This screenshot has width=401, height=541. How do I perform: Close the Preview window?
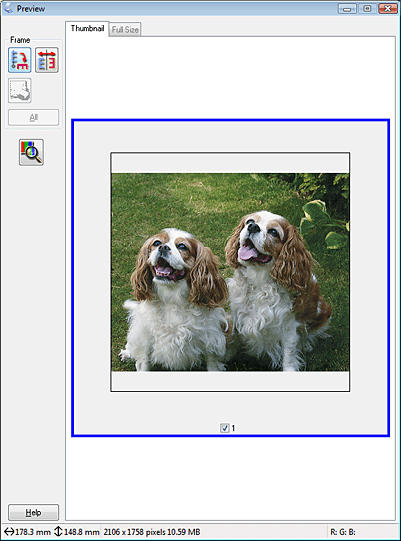point(388,9)
